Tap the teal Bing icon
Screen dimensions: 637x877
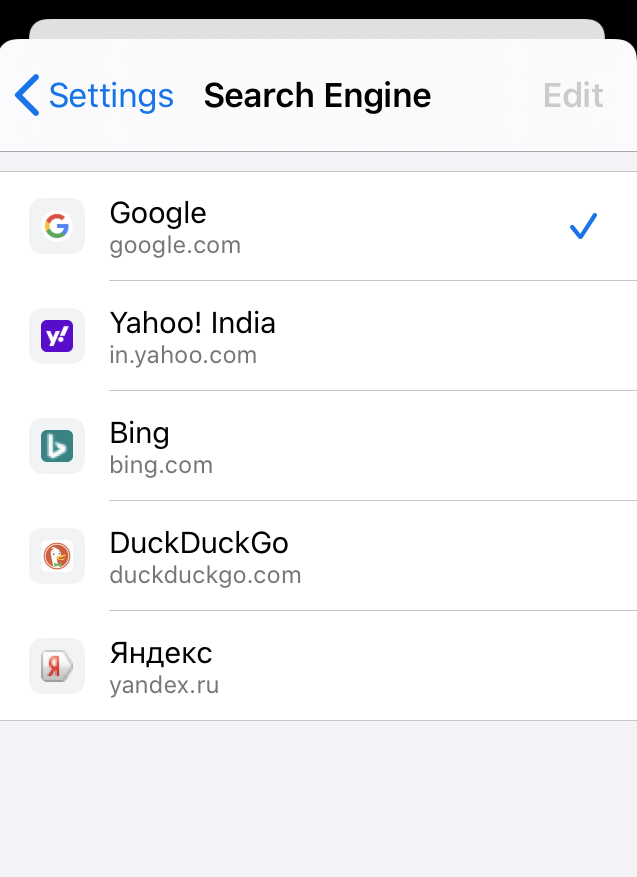(57, 446)
